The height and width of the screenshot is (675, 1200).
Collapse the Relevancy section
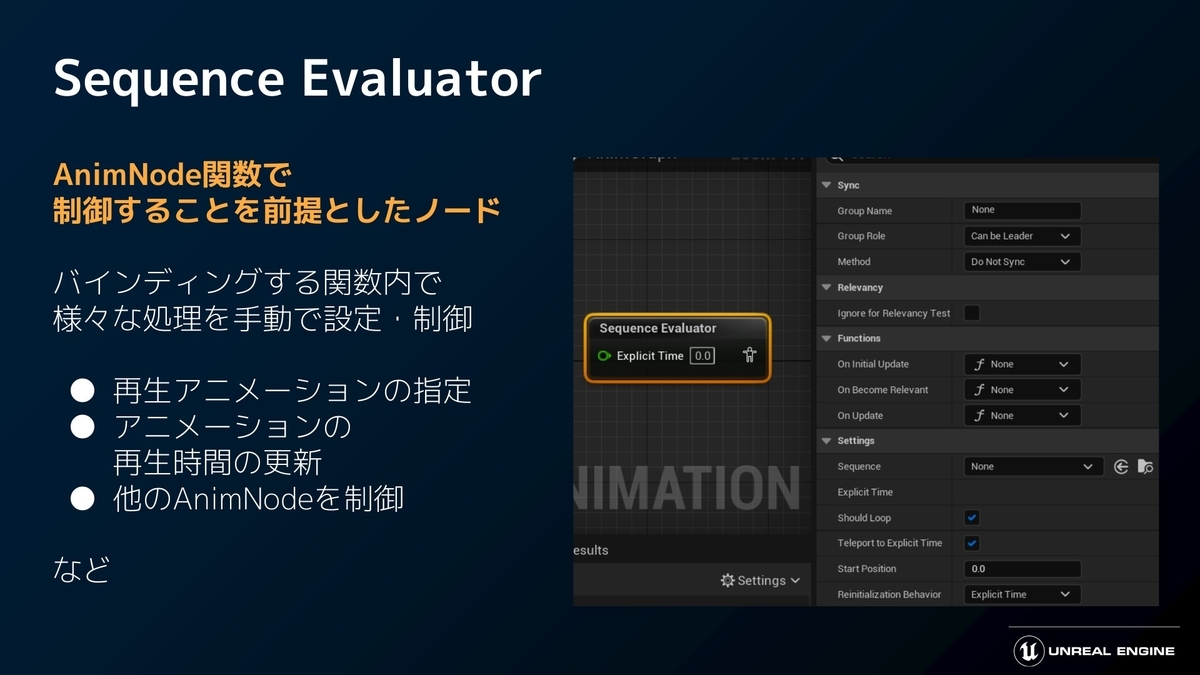(x=826, y=288)
